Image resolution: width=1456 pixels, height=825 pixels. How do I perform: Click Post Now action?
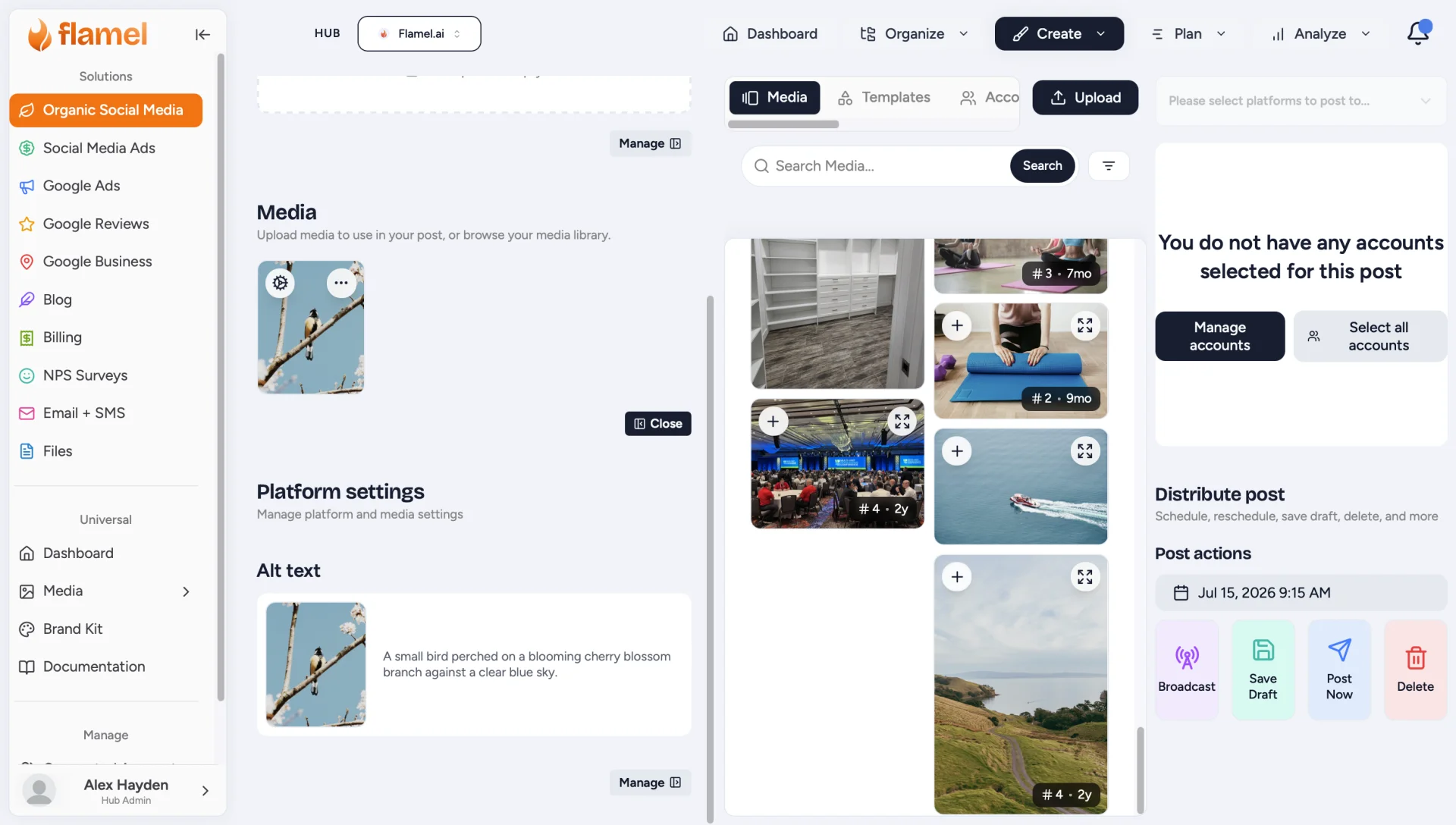pyautogui.click(x=1339, y=670)
